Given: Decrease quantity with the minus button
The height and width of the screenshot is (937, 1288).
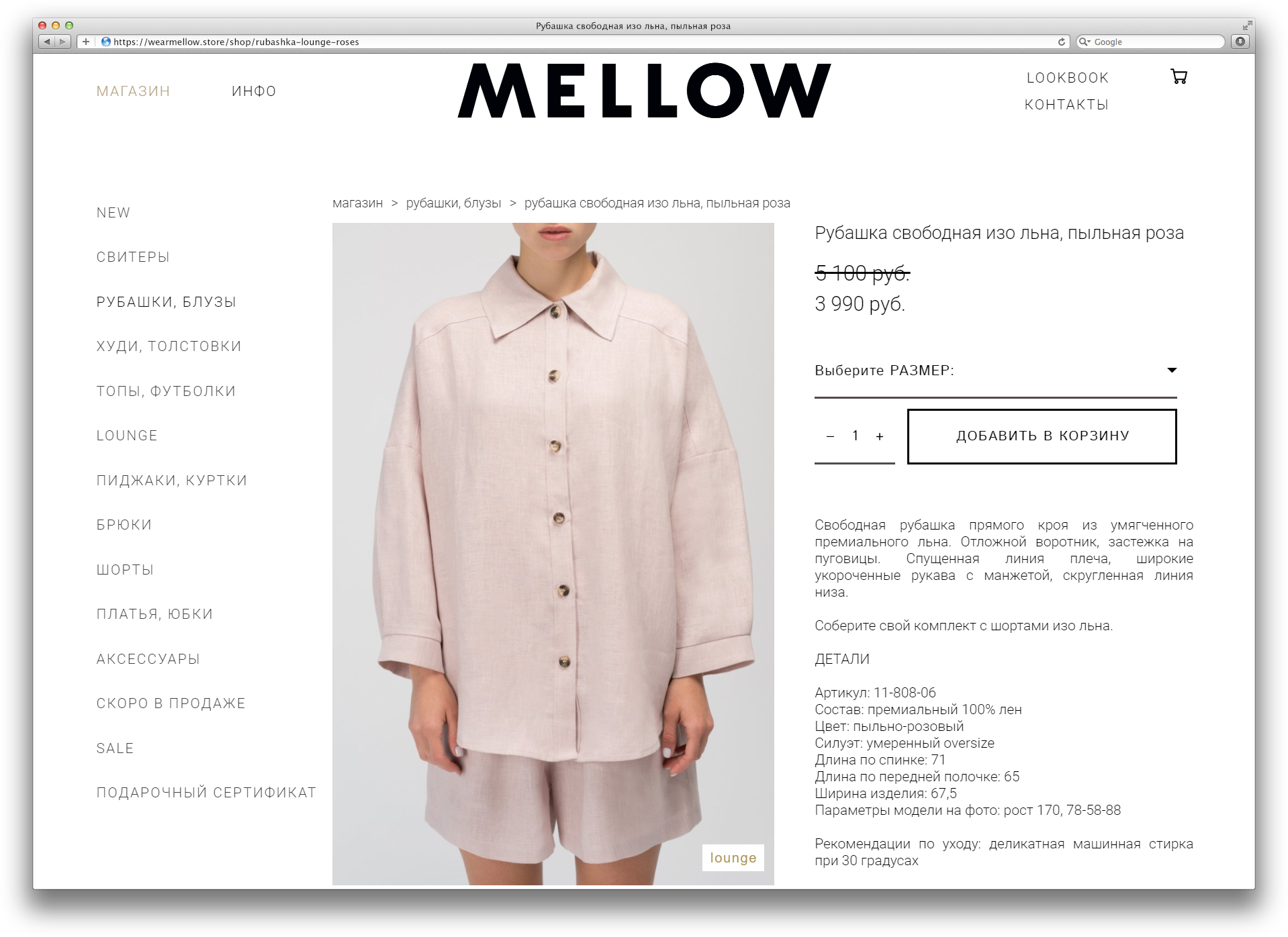Looking at the screenshot, I should pyautogui.click(x=830, y=436).
